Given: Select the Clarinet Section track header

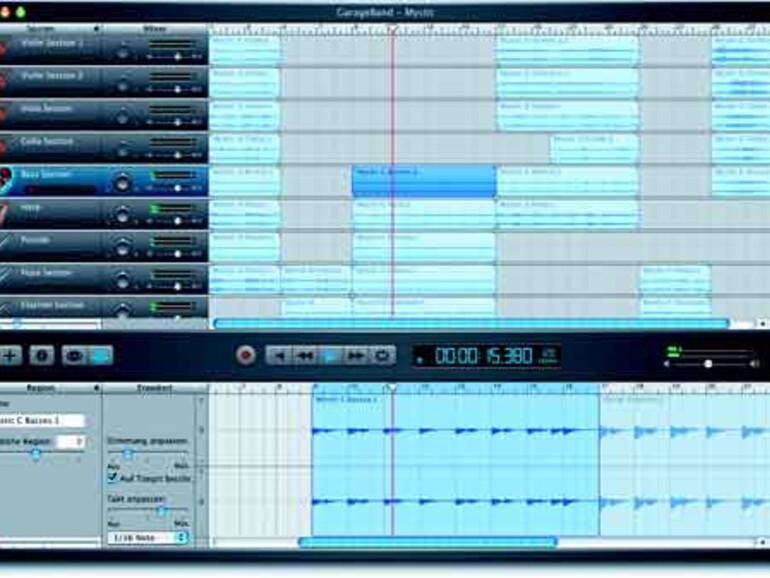Looking at the screenshot, I should click(x=104, y=307).
